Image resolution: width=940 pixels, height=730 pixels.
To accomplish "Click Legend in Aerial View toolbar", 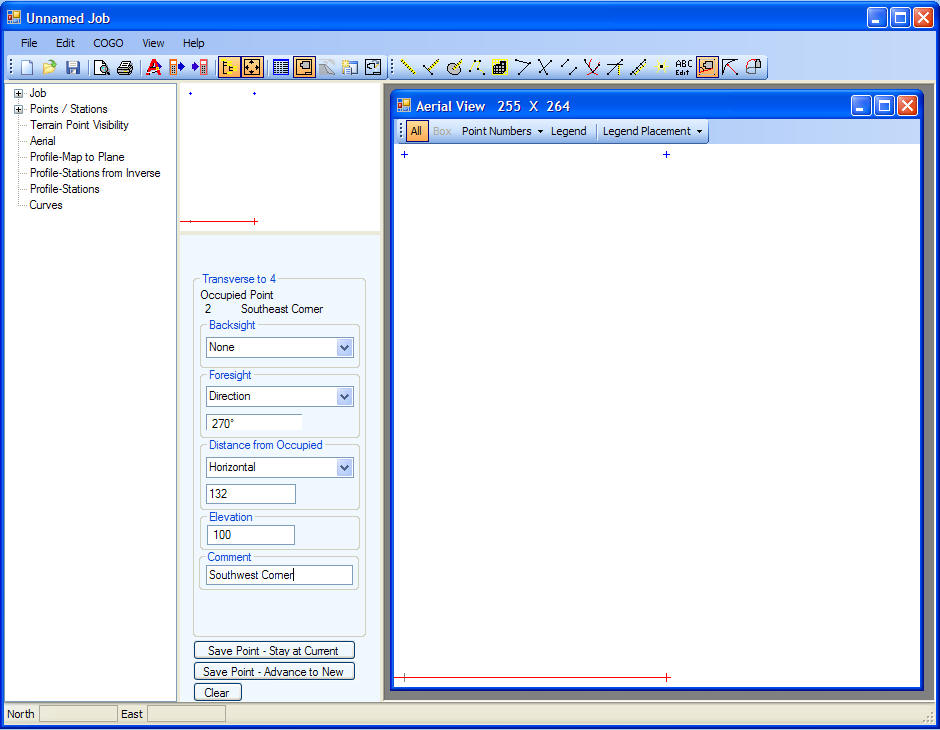I will [x=568, y=131].
